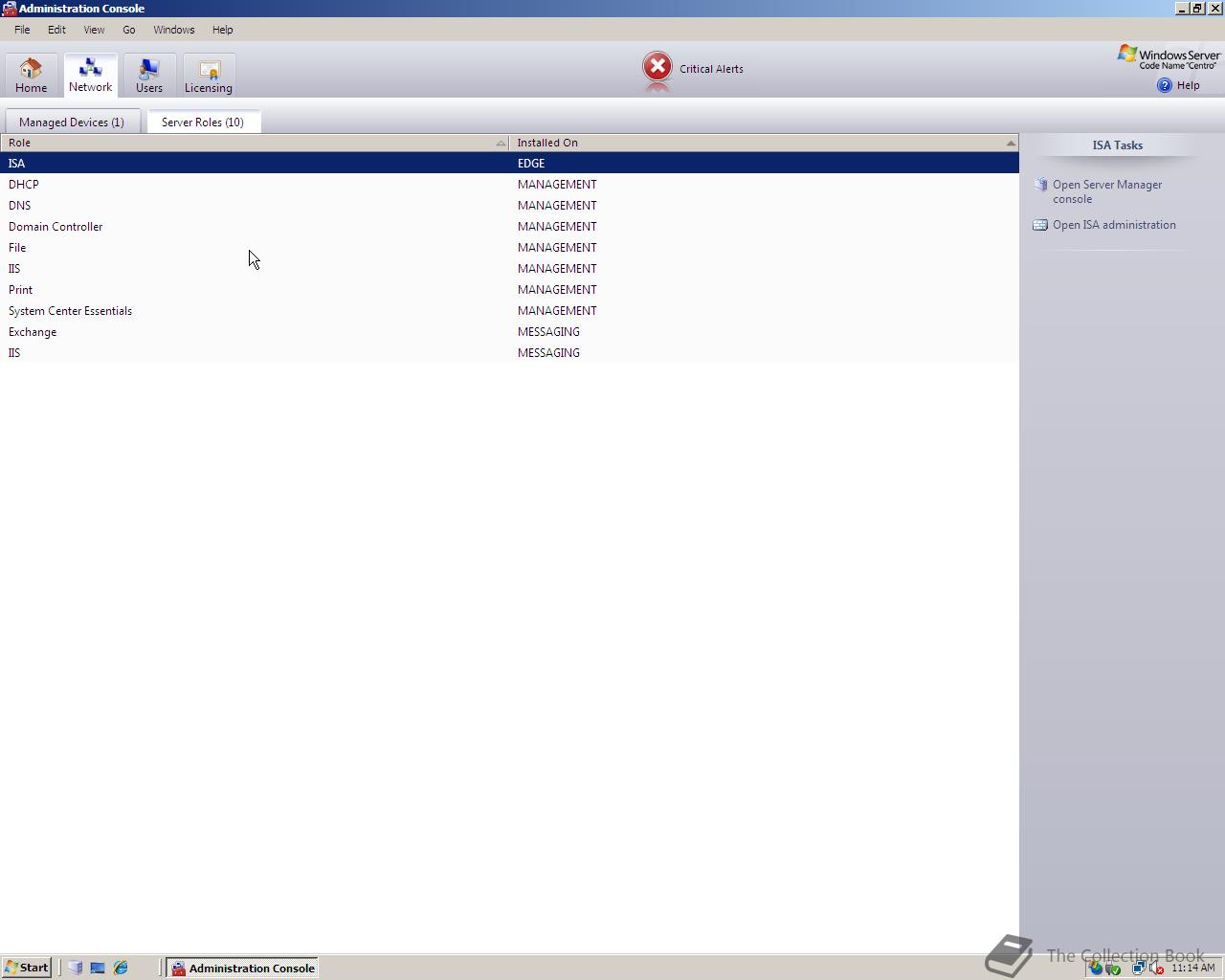Image resolution: width=1225 pixels, height=980 pixels.
Task: Switch to the Managed Devices (1) tab
Action: (72, 122)
